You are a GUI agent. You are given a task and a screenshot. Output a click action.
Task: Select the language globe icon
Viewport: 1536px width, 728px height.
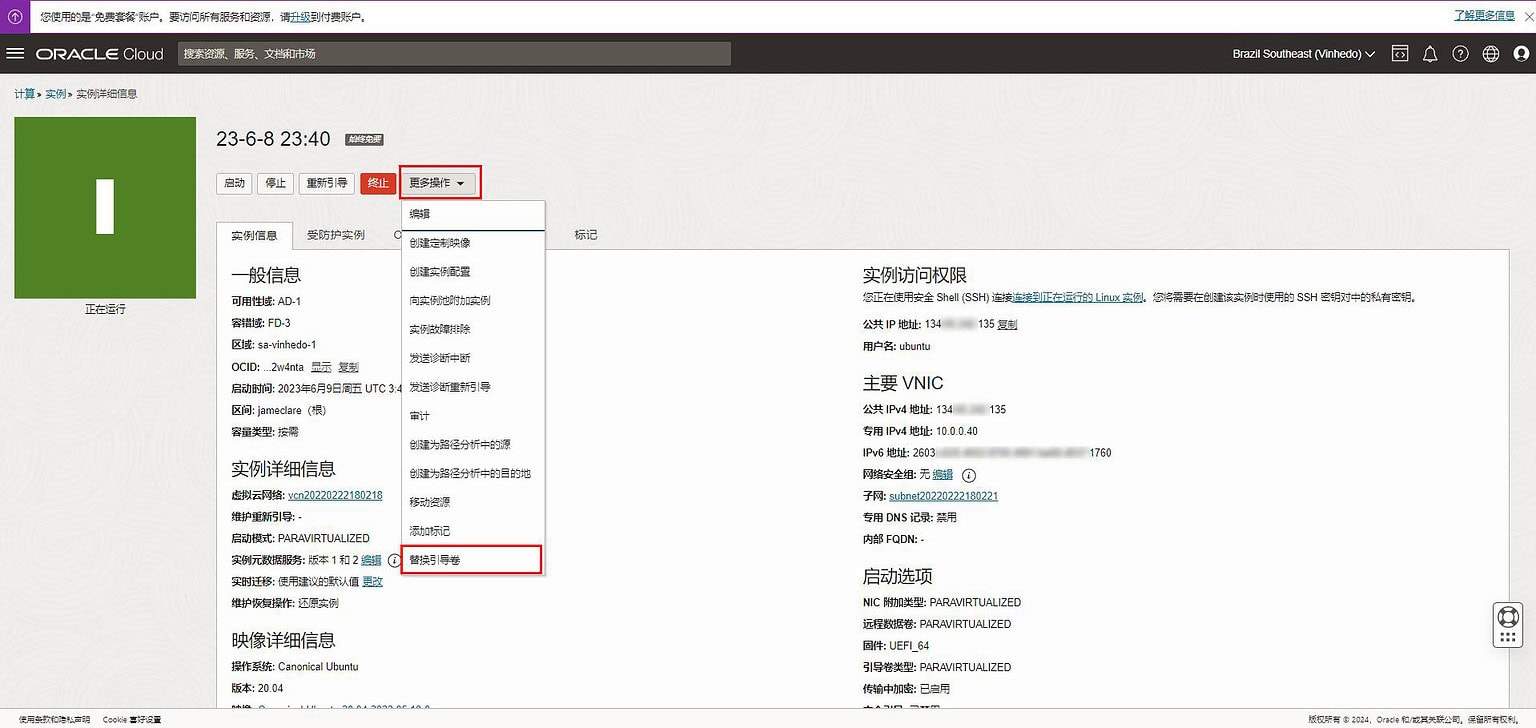(1489, 53)
